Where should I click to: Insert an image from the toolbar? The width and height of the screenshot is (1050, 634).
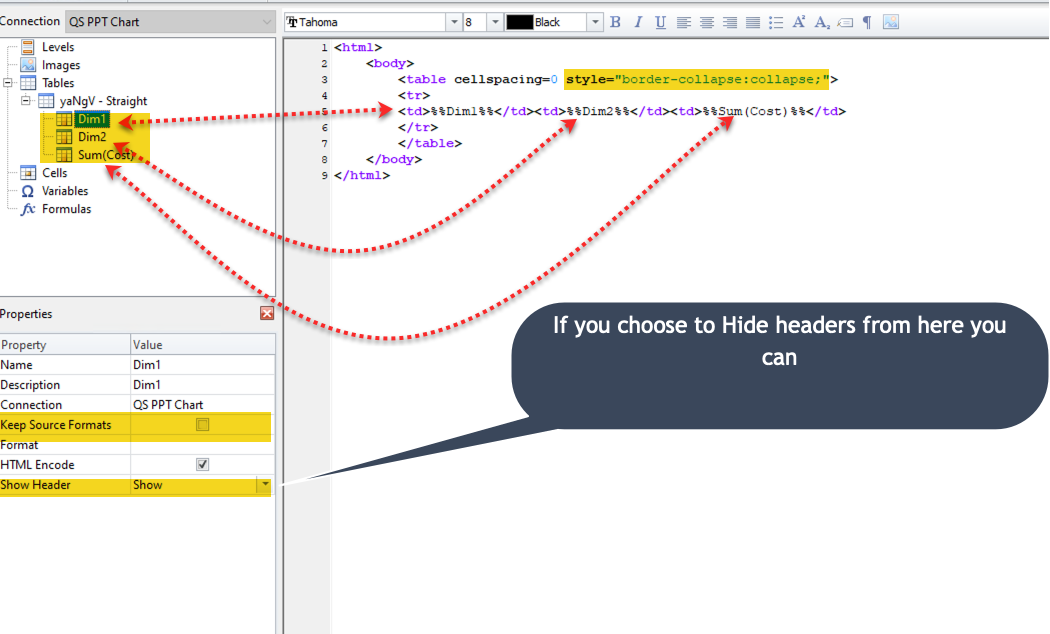891,22
